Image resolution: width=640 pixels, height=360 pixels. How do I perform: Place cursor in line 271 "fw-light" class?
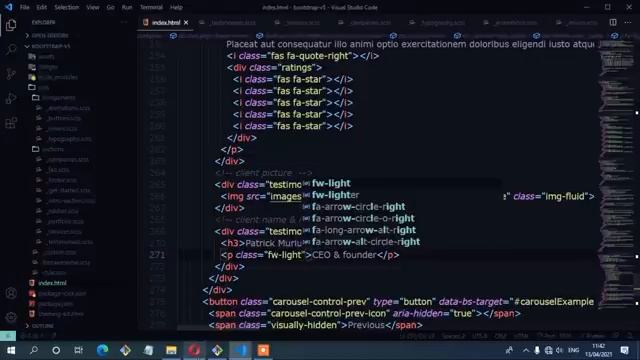[283, 255]
